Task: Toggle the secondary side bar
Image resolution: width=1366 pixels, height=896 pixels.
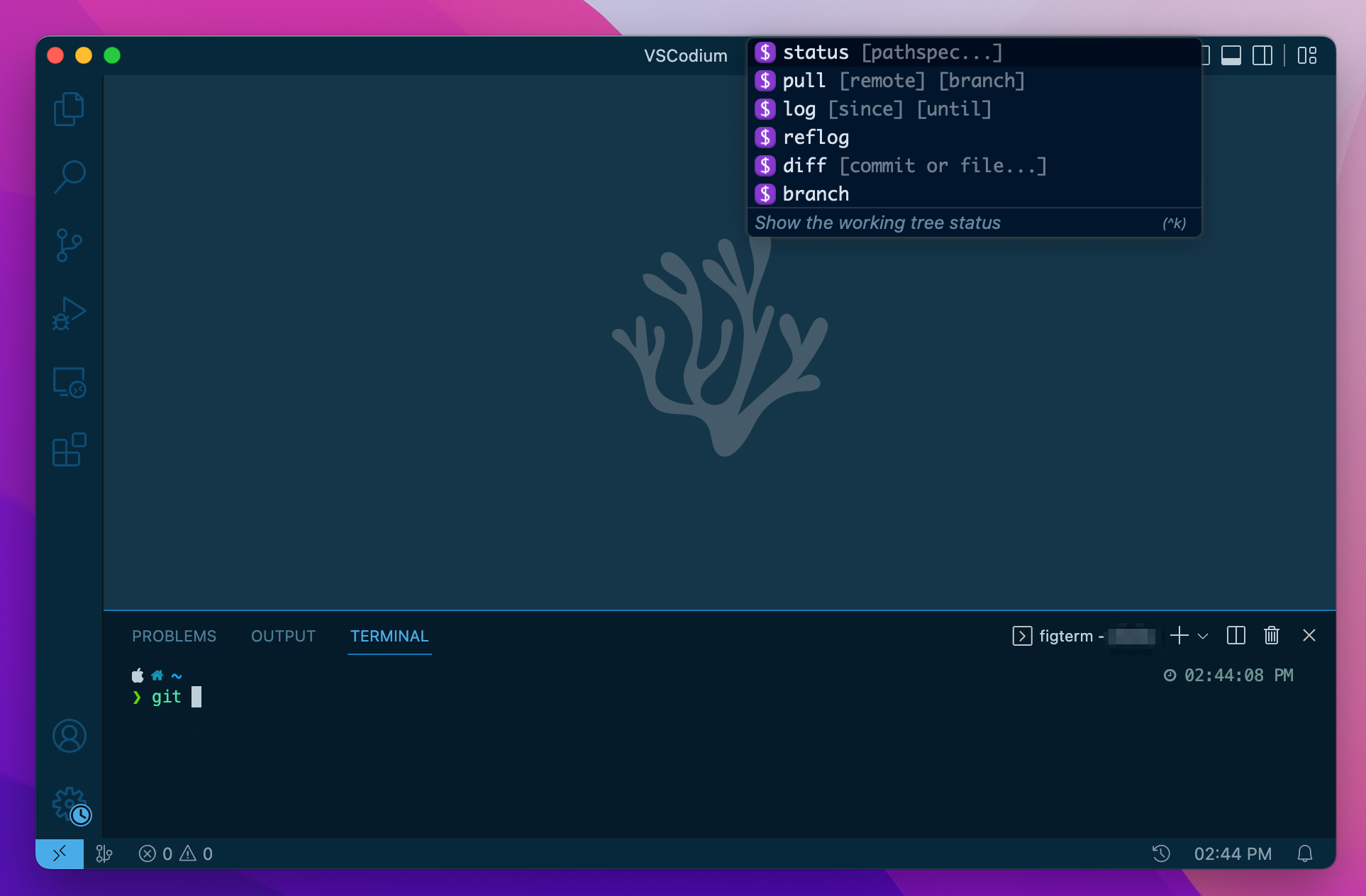Action: pos(1263,55)
